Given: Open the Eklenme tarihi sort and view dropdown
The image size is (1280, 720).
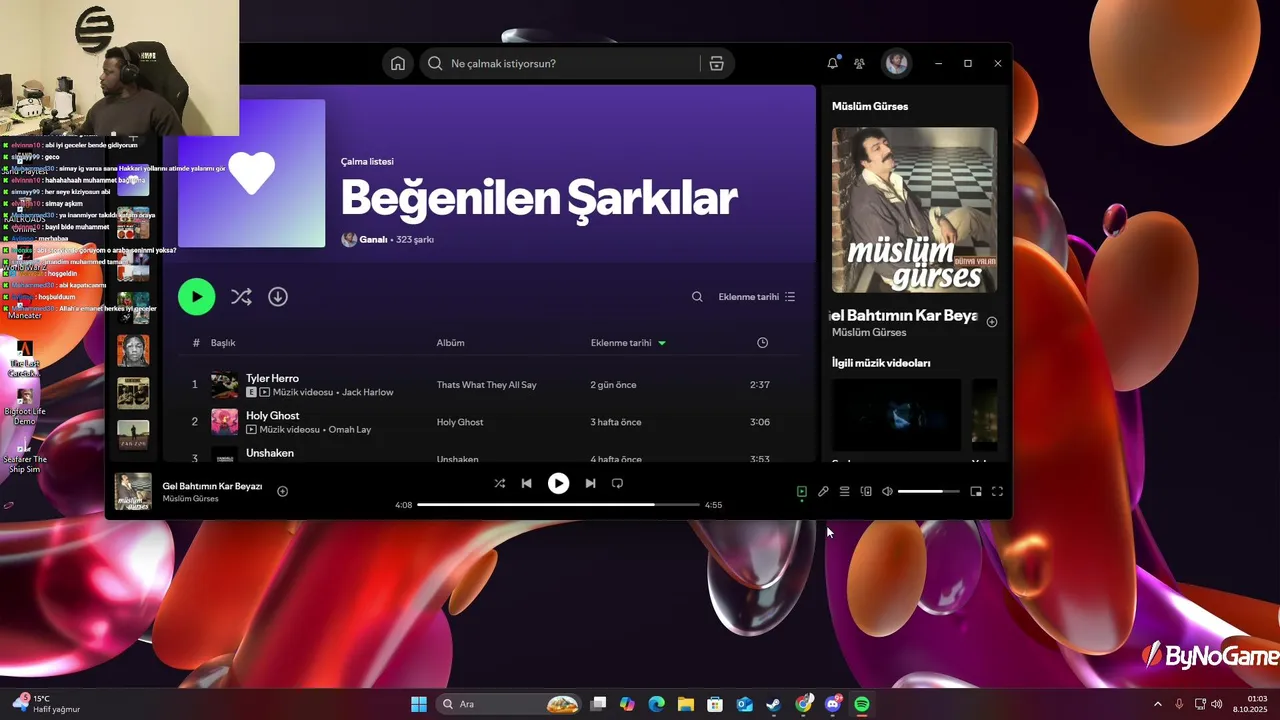Looking at the screenshot, I should click(757, 297).
